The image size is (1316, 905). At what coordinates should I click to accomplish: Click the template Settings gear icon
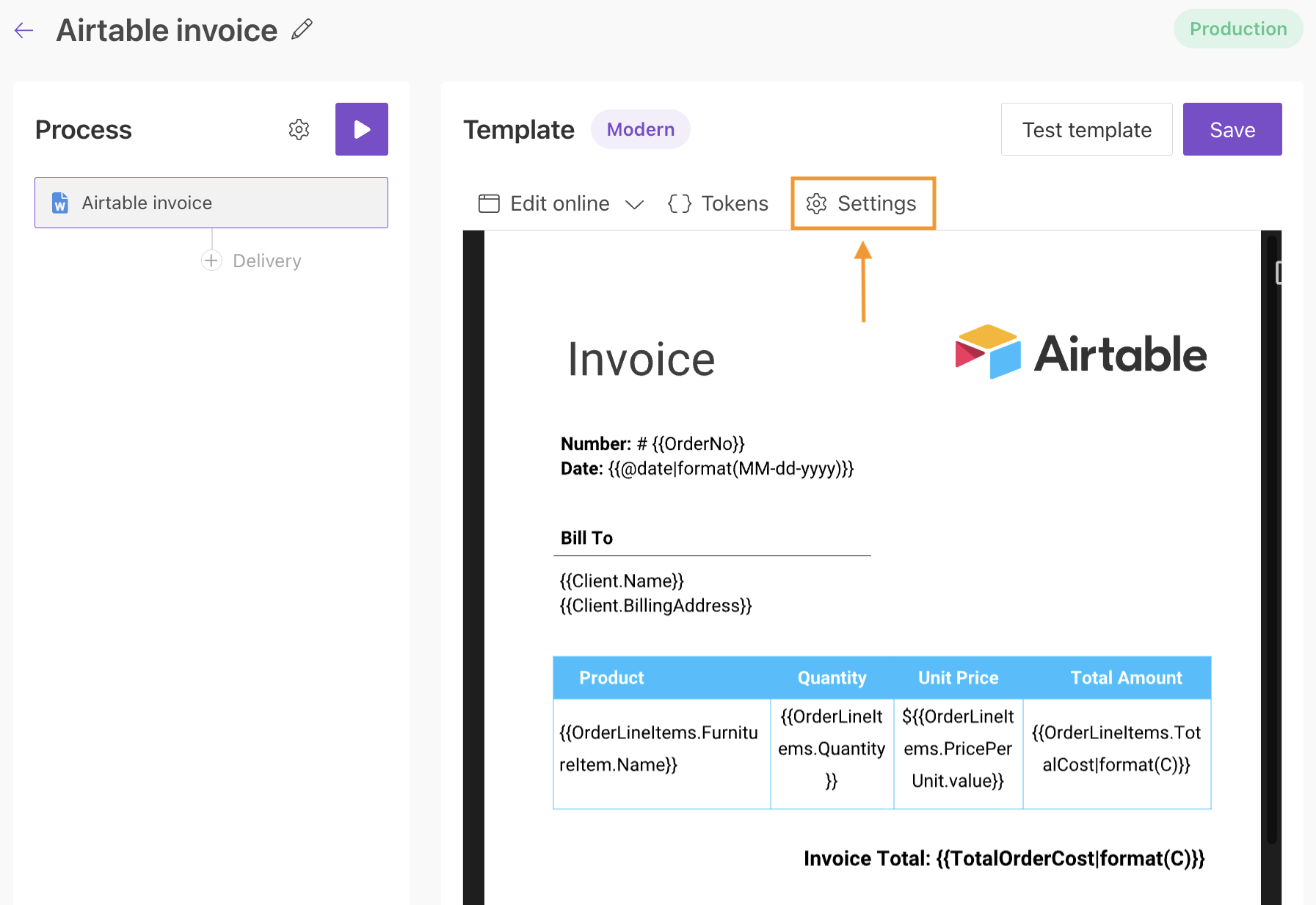point(816,203)
